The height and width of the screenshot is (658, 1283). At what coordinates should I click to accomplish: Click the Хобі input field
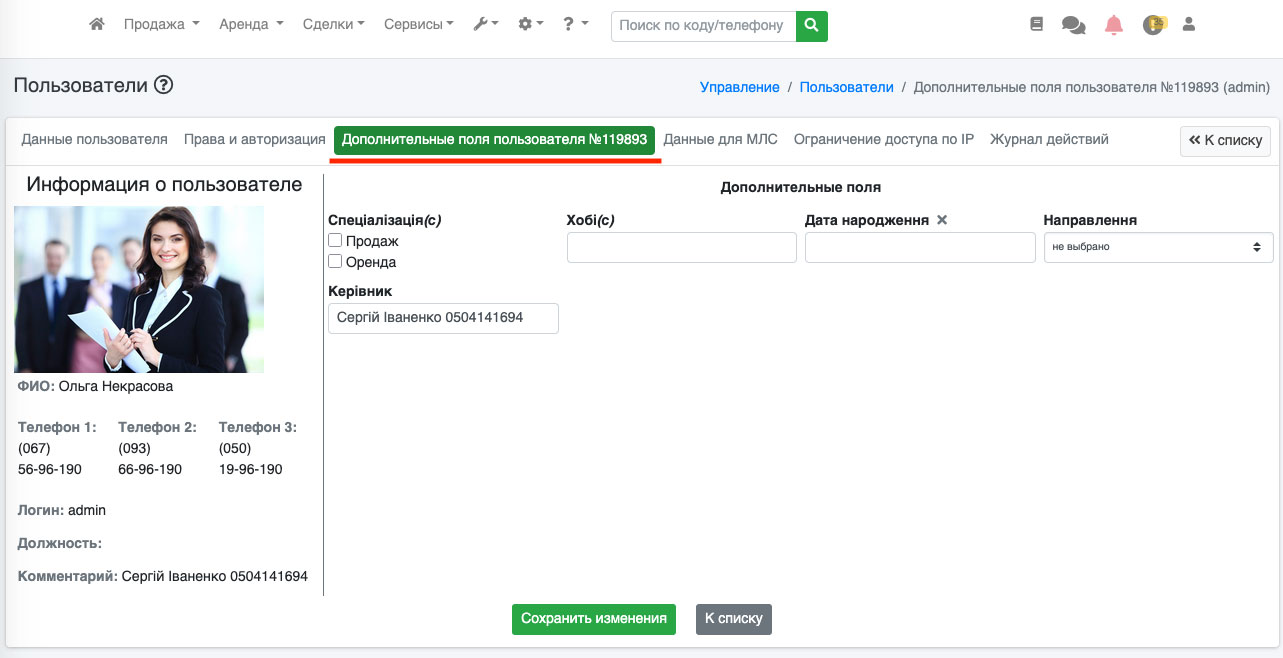click(682, 247)
